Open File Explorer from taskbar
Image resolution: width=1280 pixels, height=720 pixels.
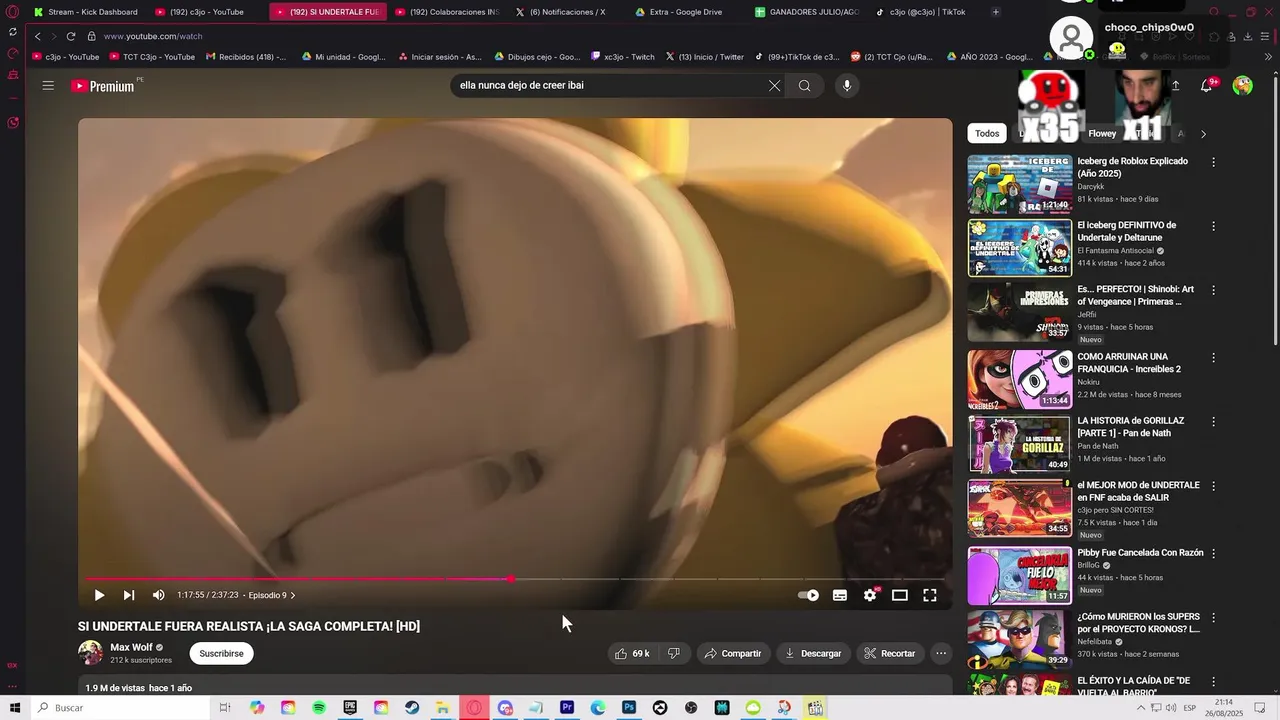443,708
